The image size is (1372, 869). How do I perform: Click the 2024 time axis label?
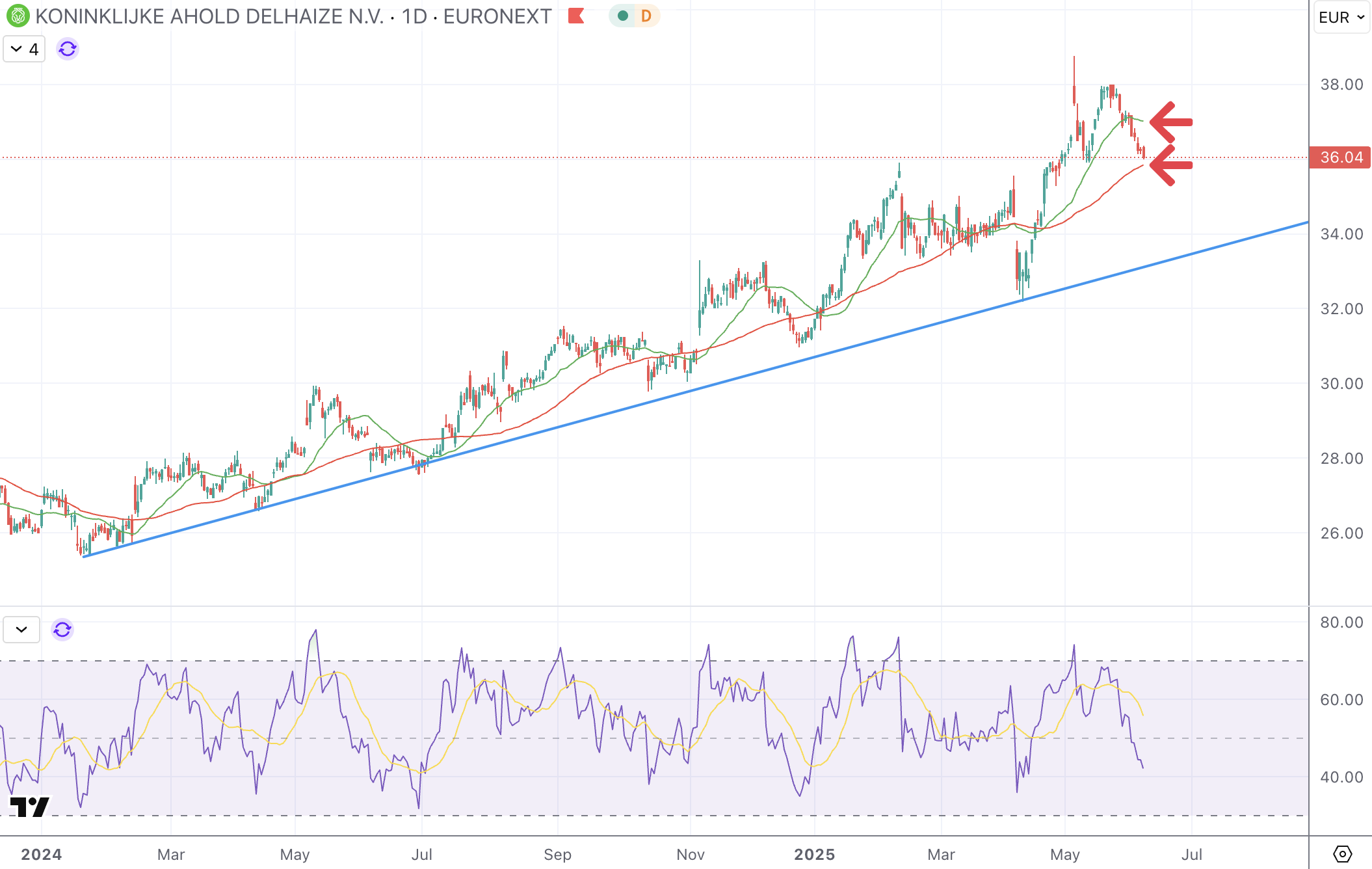pos(41,855)
